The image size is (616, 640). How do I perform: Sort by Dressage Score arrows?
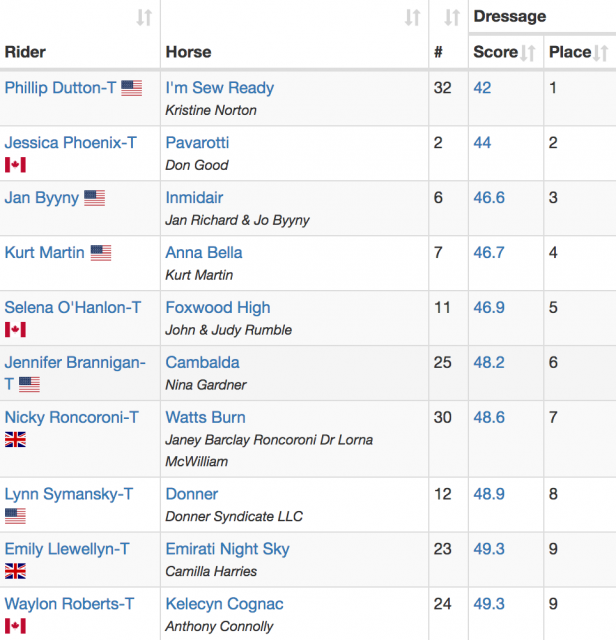(528, 53)
